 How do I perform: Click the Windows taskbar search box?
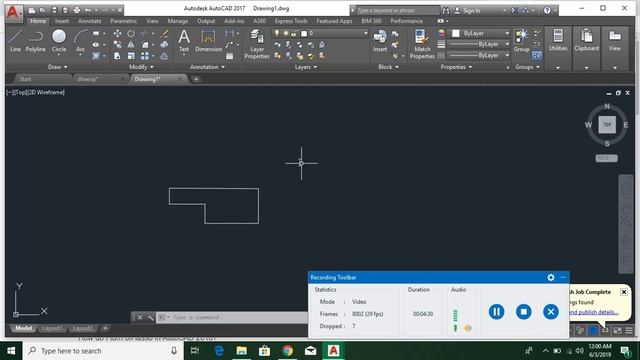[102, 351]
